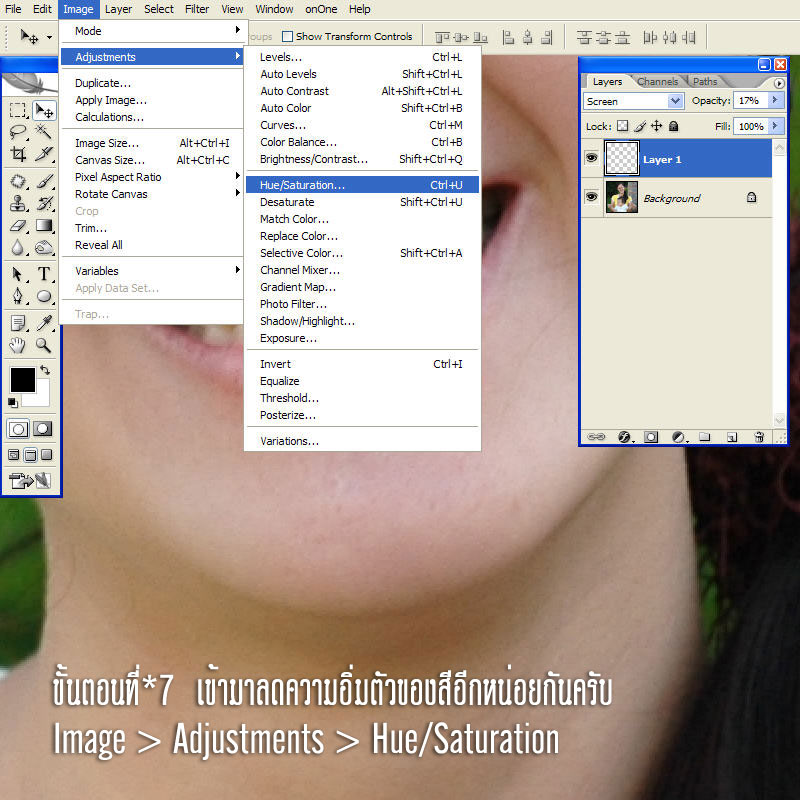Click the foreground color swatch
The height and width of the screenshot is (800, 800).
coord(22,380)
